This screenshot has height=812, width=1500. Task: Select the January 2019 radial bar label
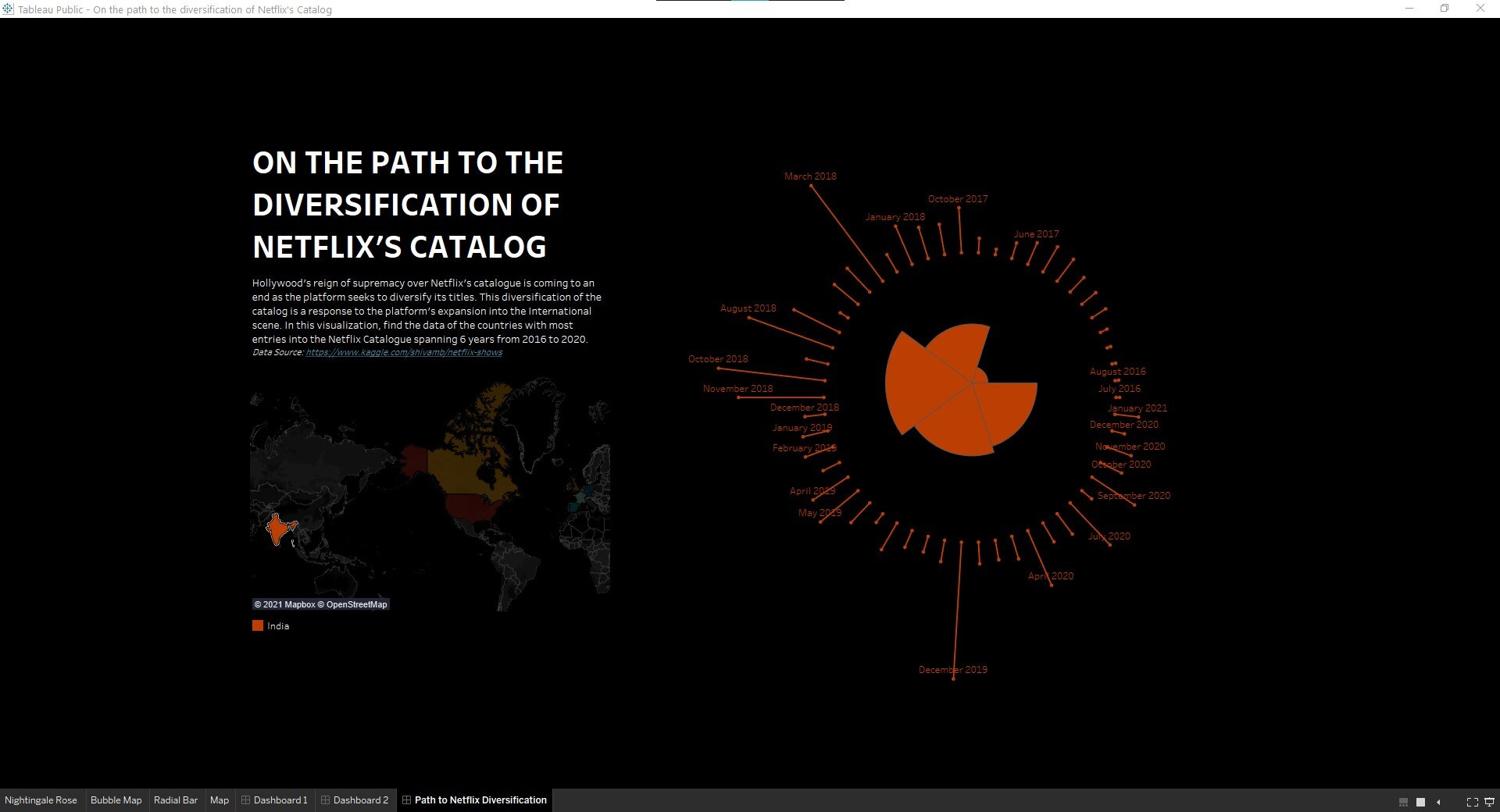point(802,428)
